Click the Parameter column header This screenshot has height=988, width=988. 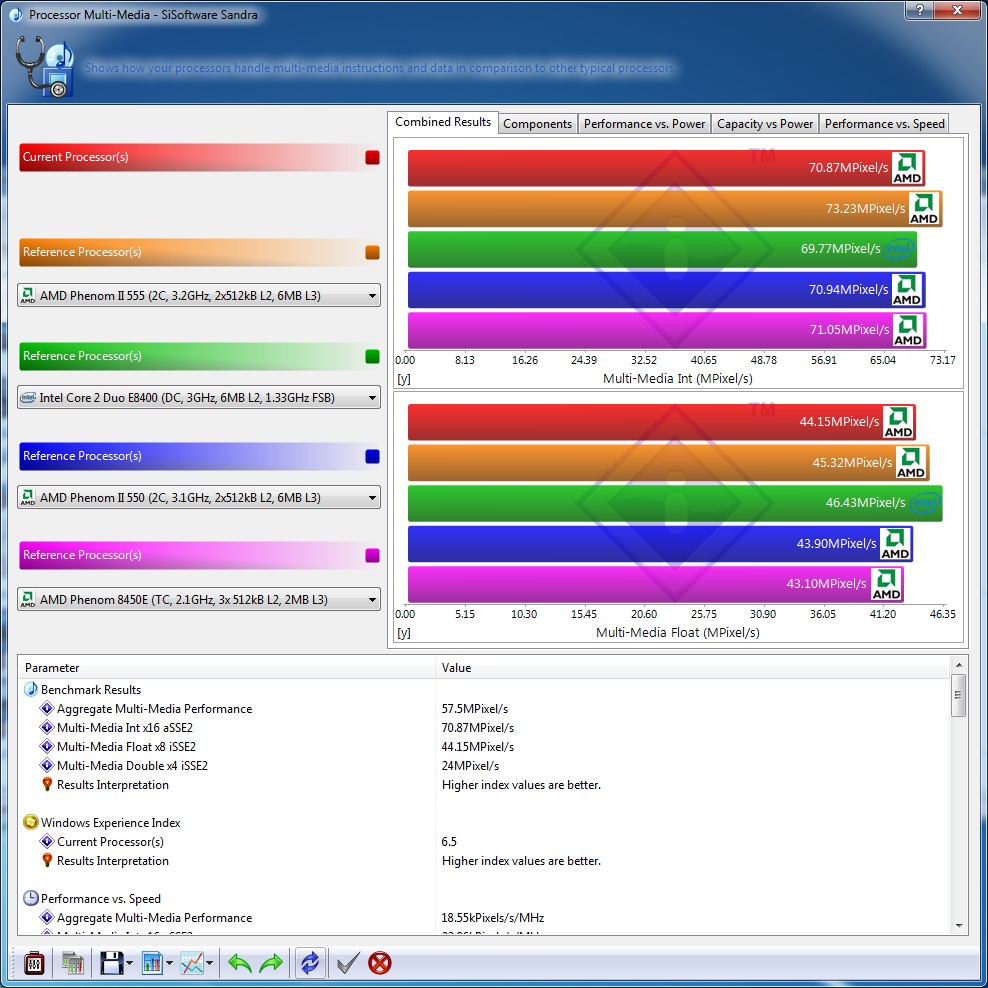pyautogui.click(x=227, y=668)
